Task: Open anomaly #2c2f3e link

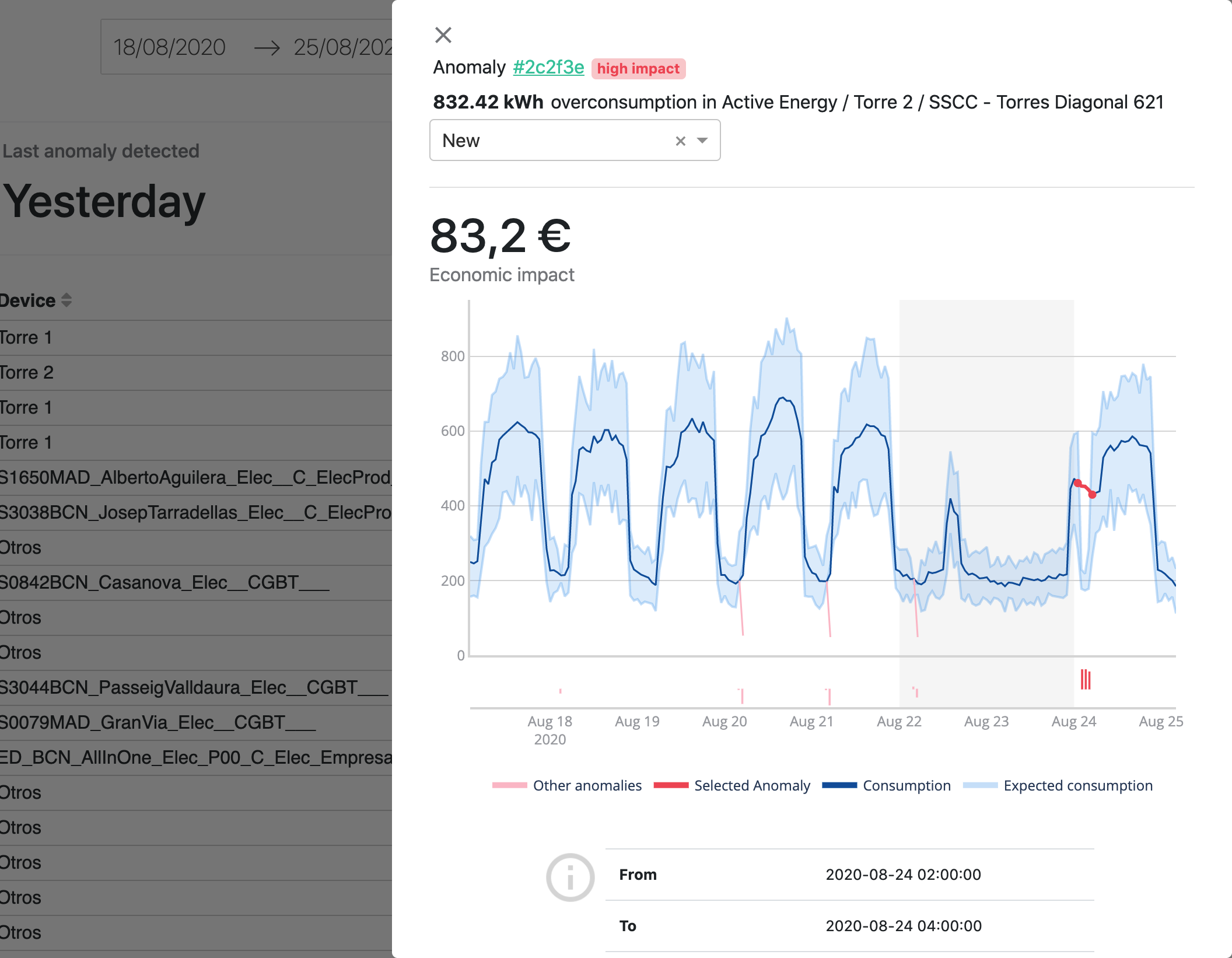Action: pyautogui.click(x=548, y=68)
